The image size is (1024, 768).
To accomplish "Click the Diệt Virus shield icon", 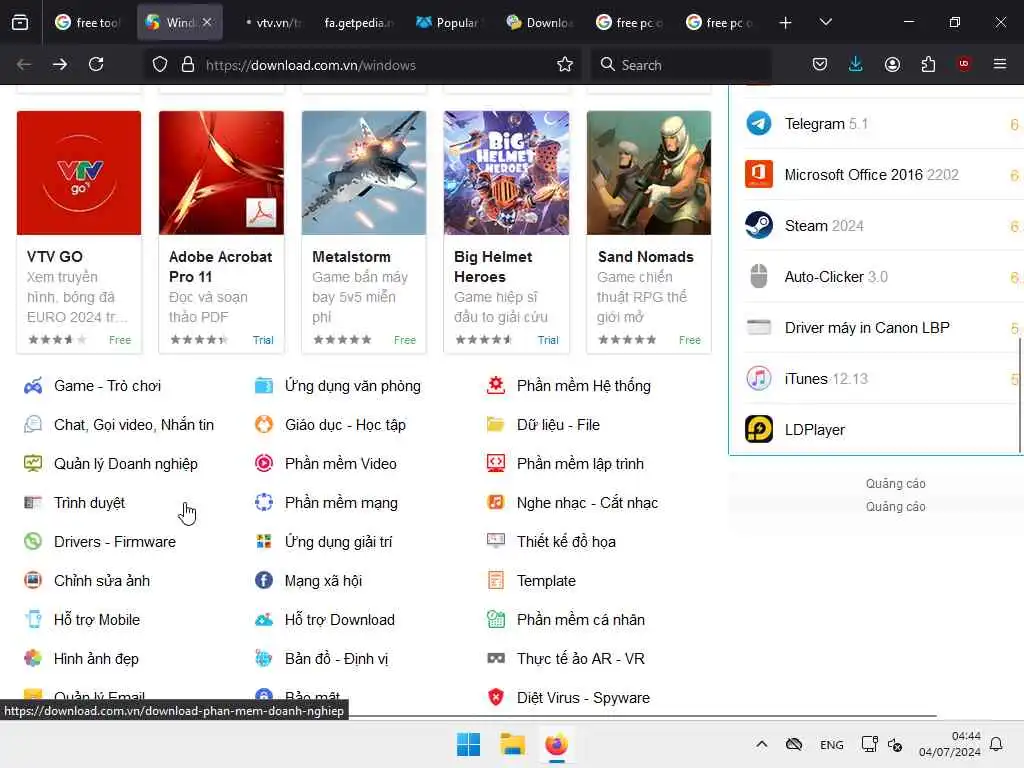I will pyautogui.click(x=496, y=697).
